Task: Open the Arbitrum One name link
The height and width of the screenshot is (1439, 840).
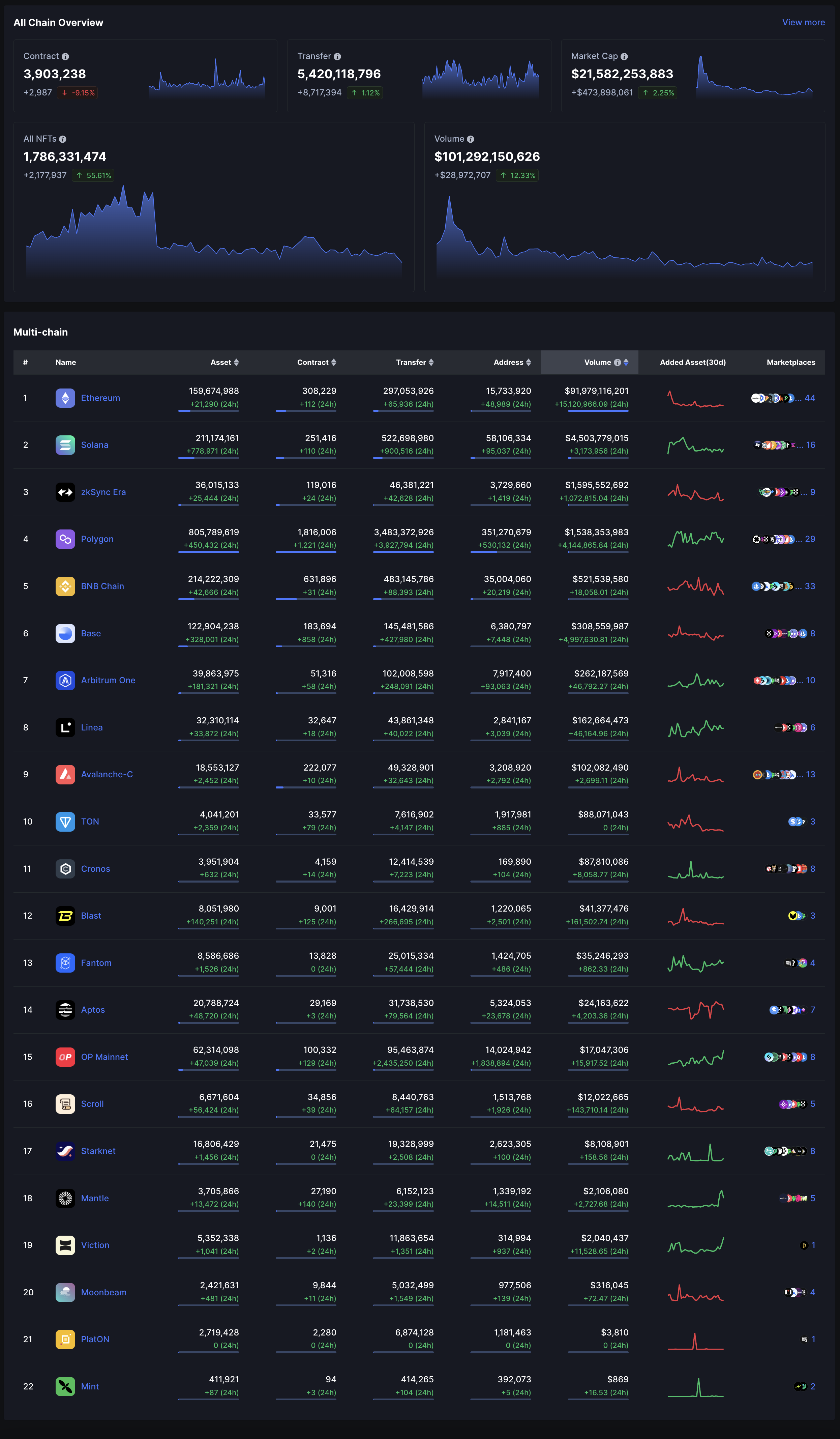Action: [108, 680]
